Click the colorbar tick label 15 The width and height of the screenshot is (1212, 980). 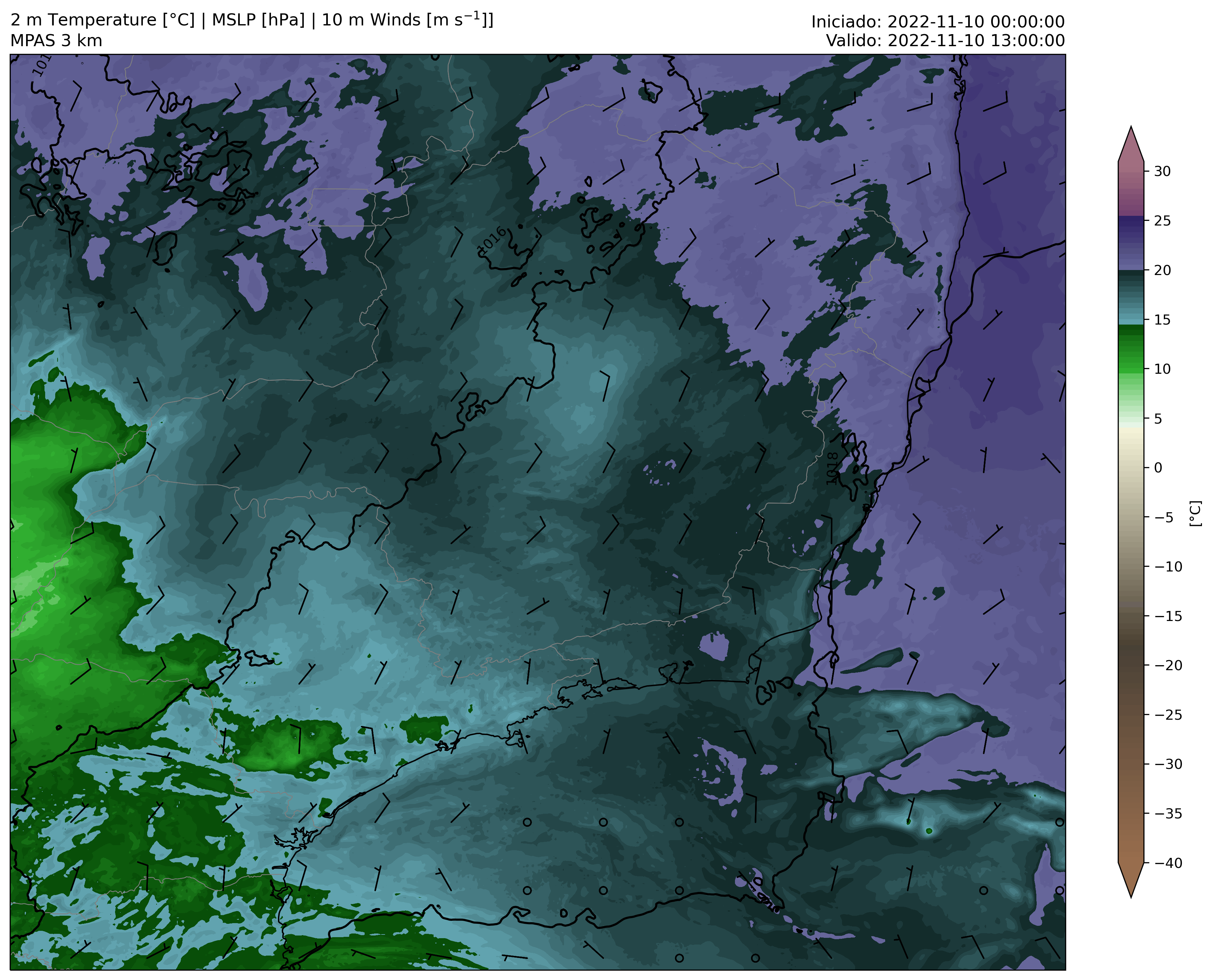tap(1162, 320)
